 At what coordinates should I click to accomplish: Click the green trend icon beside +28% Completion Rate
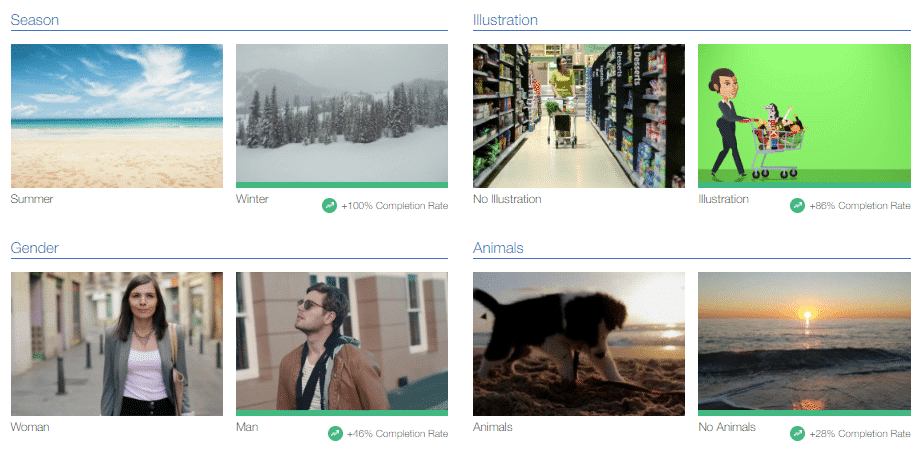797,434
